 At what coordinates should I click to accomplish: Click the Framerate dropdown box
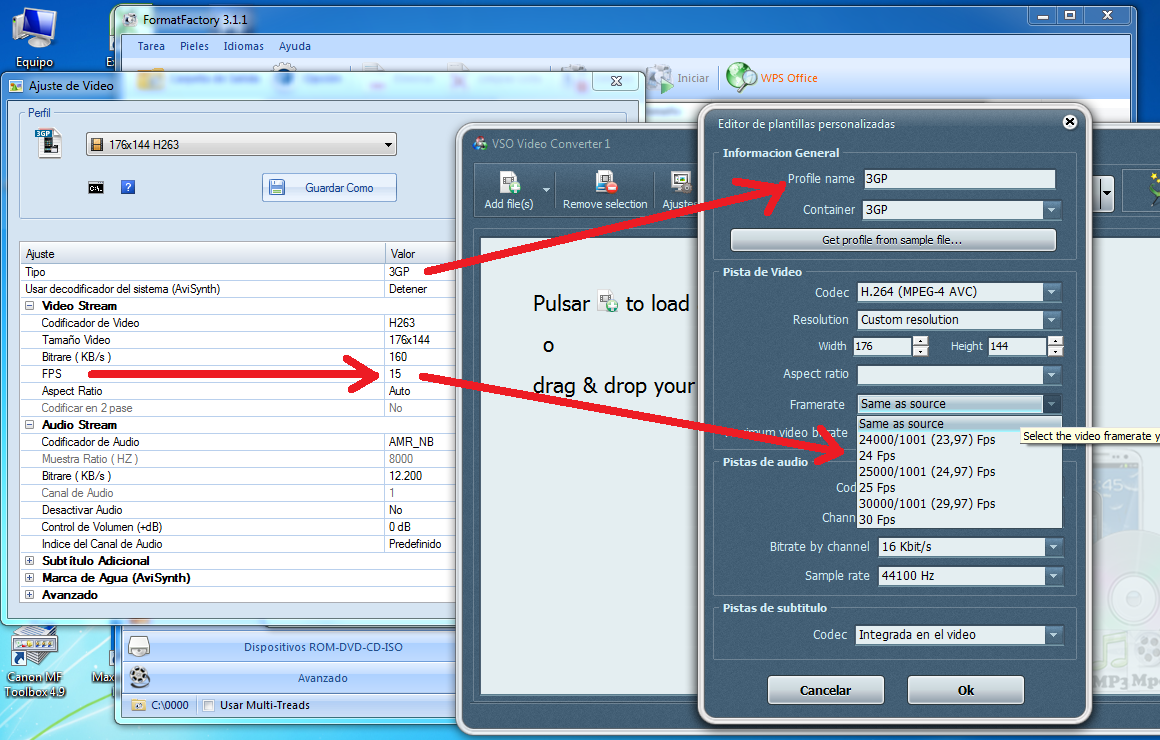click(x=960, y=404)
